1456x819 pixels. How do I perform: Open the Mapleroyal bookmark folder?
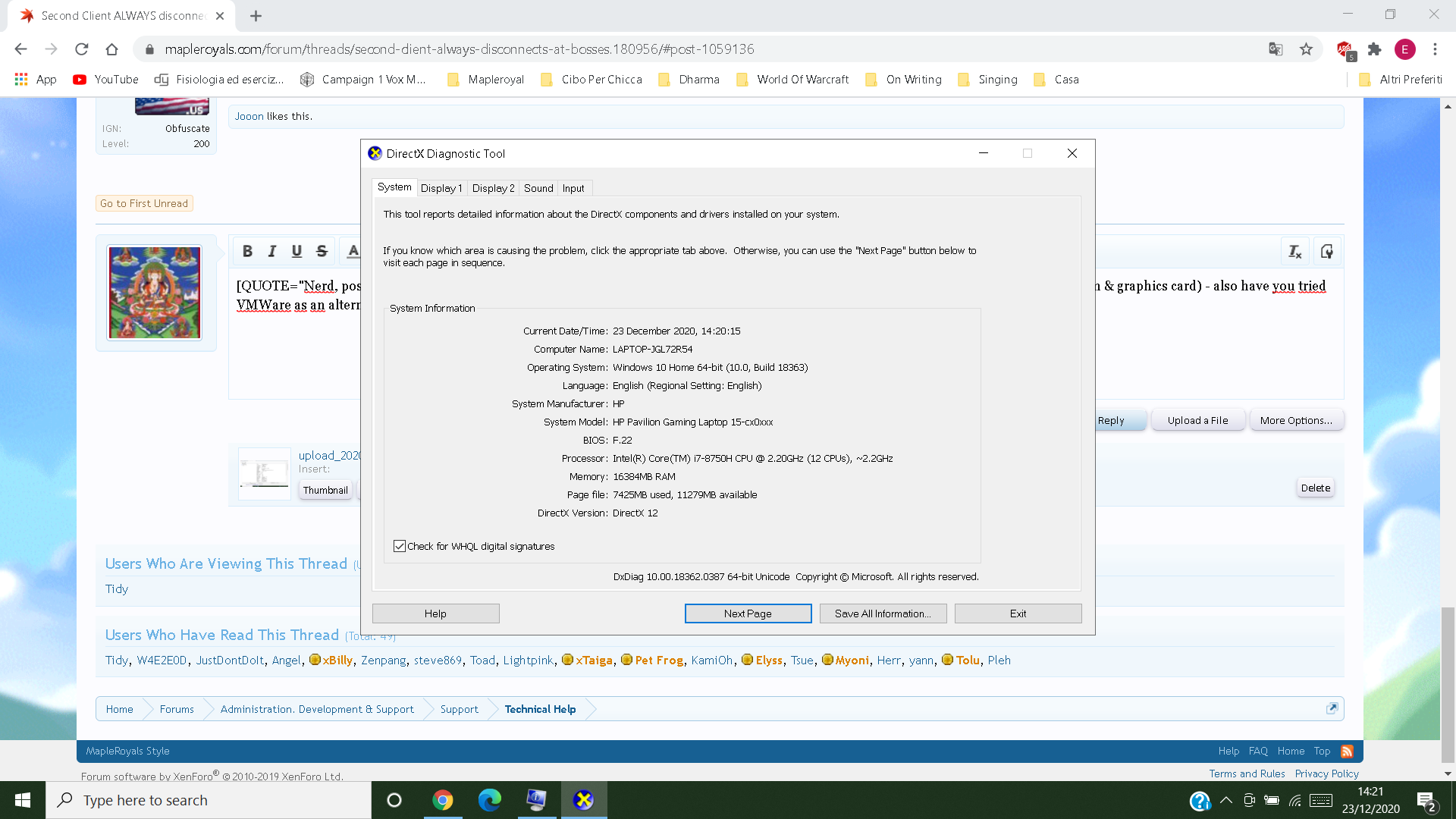coord(486,80)
